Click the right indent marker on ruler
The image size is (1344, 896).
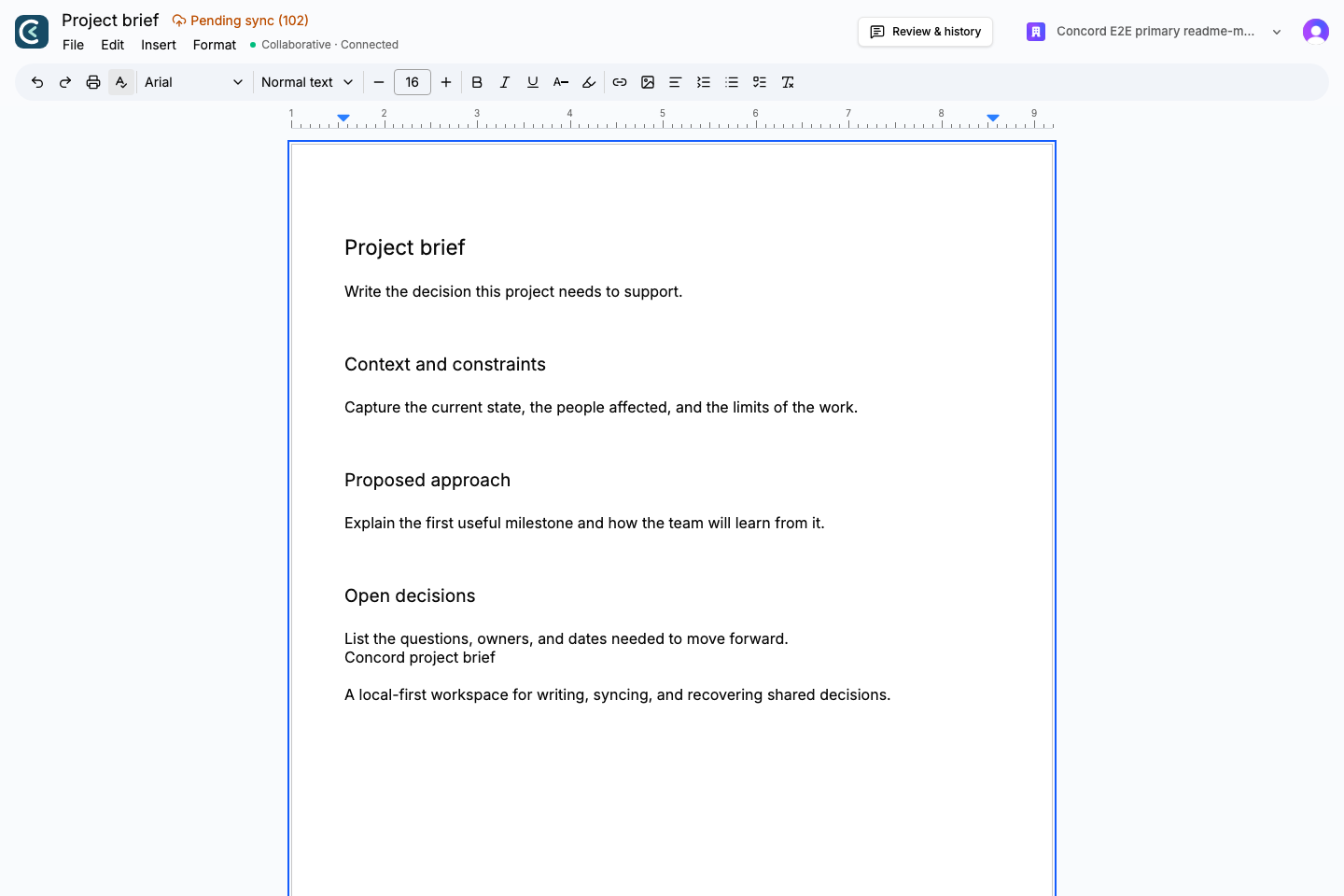993,119
